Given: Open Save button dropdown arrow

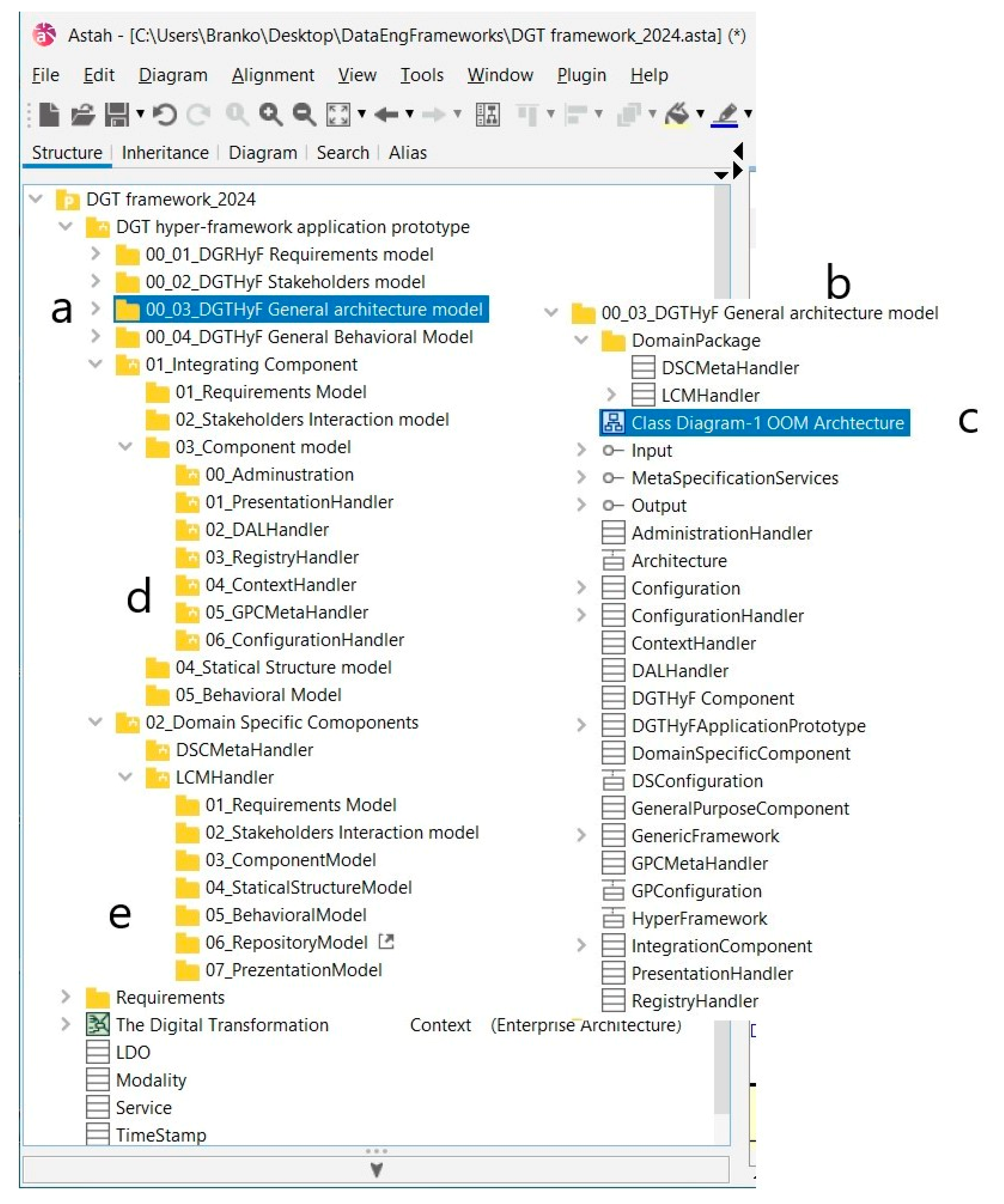Looking at the screenshot, I should [x=140, y=114].
